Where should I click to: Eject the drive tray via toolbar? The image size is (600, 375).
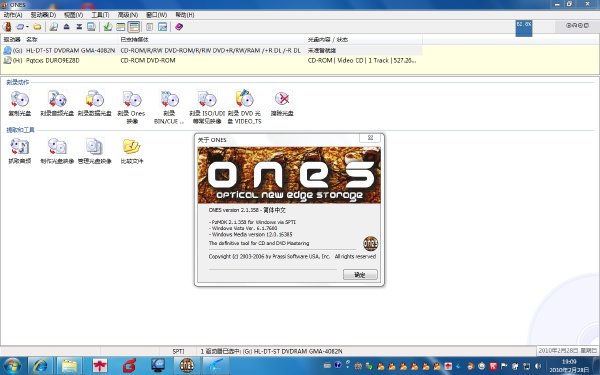[x=67, y=27]
